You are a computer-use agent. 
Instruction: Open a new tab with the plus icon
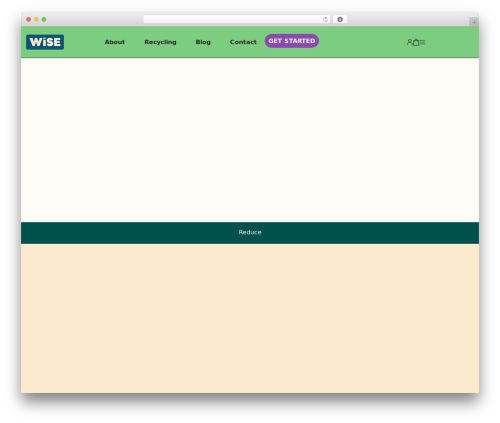[x=474, y=22]
